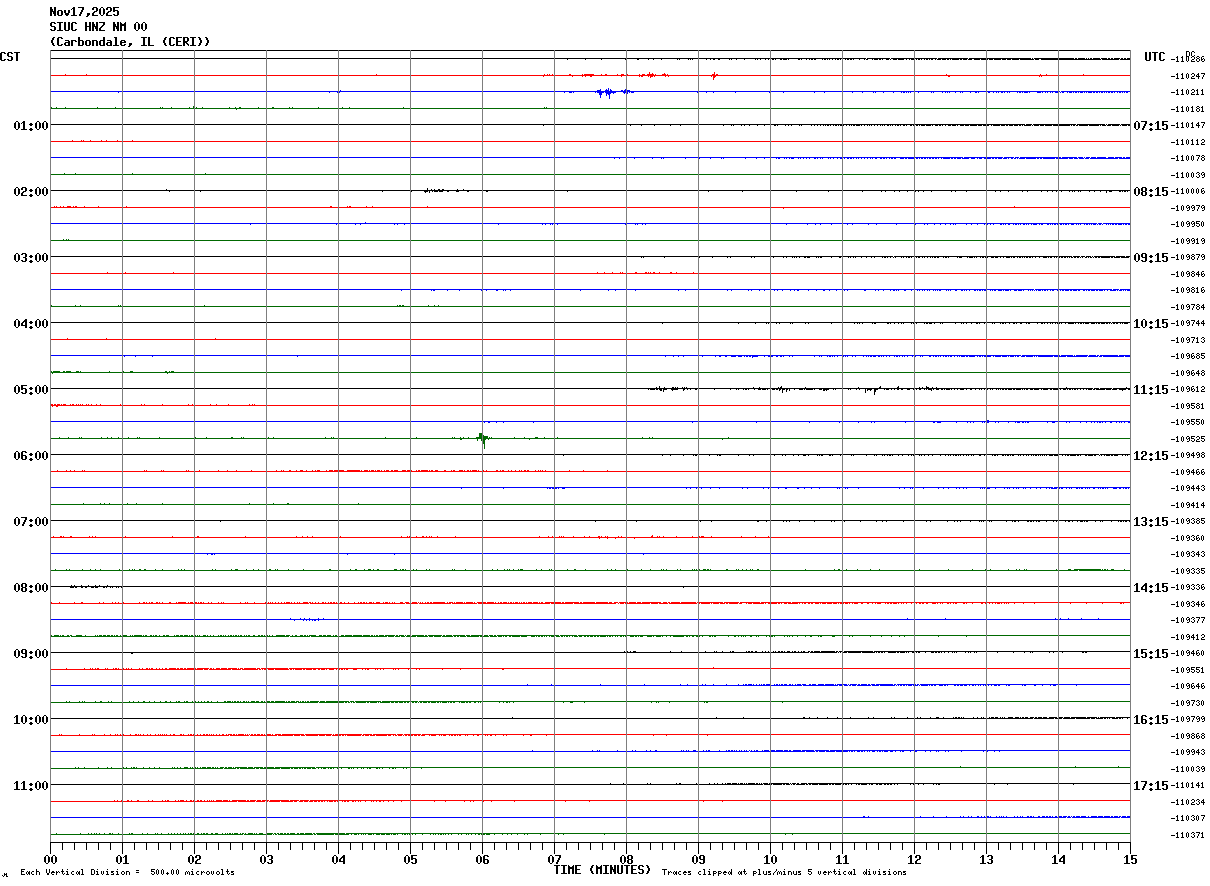Click the 11:15 UTC time label

click(1151, 390)
